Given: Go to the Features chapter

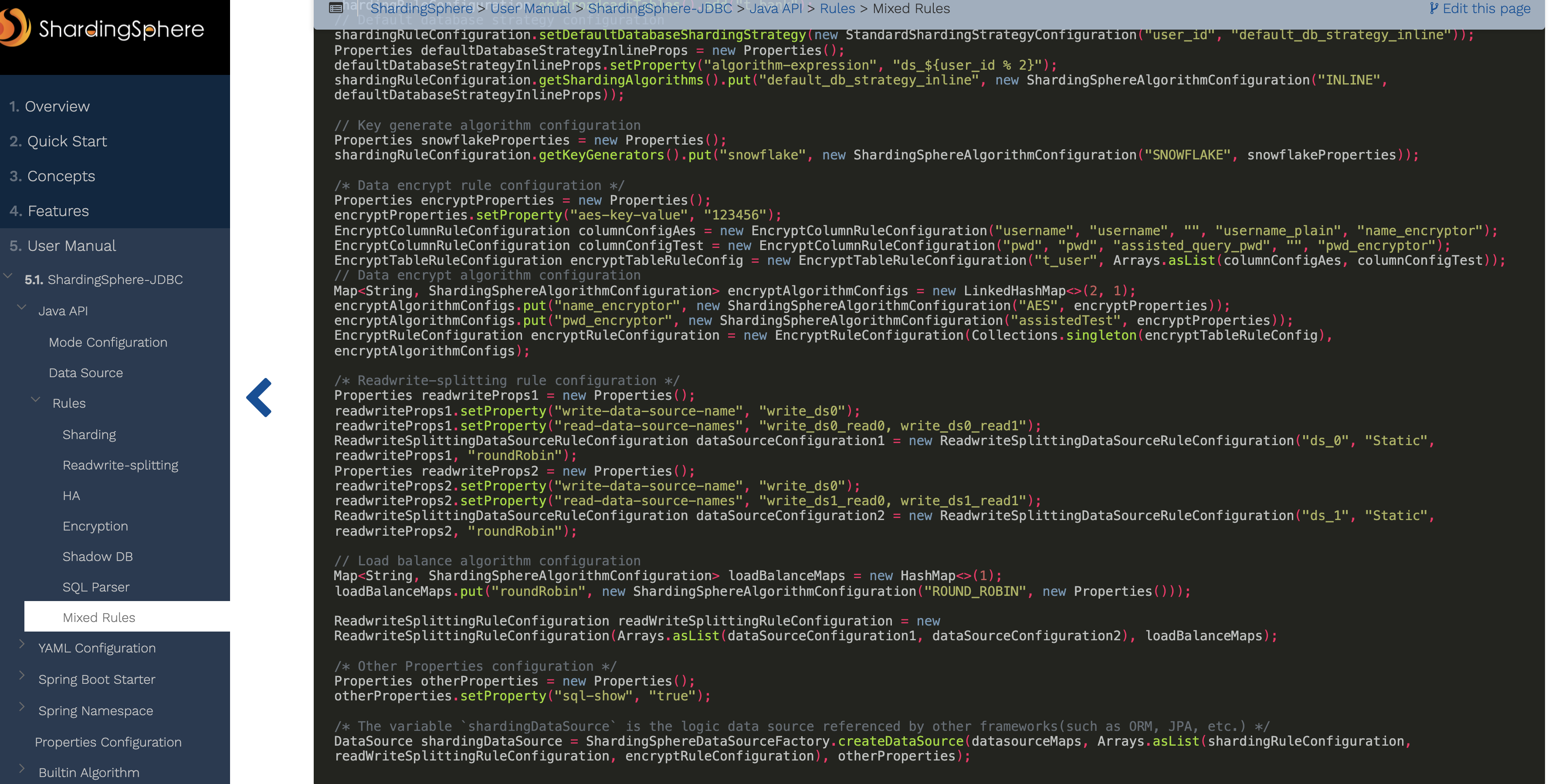Looking at the screenshot, I should click(58, 211).
